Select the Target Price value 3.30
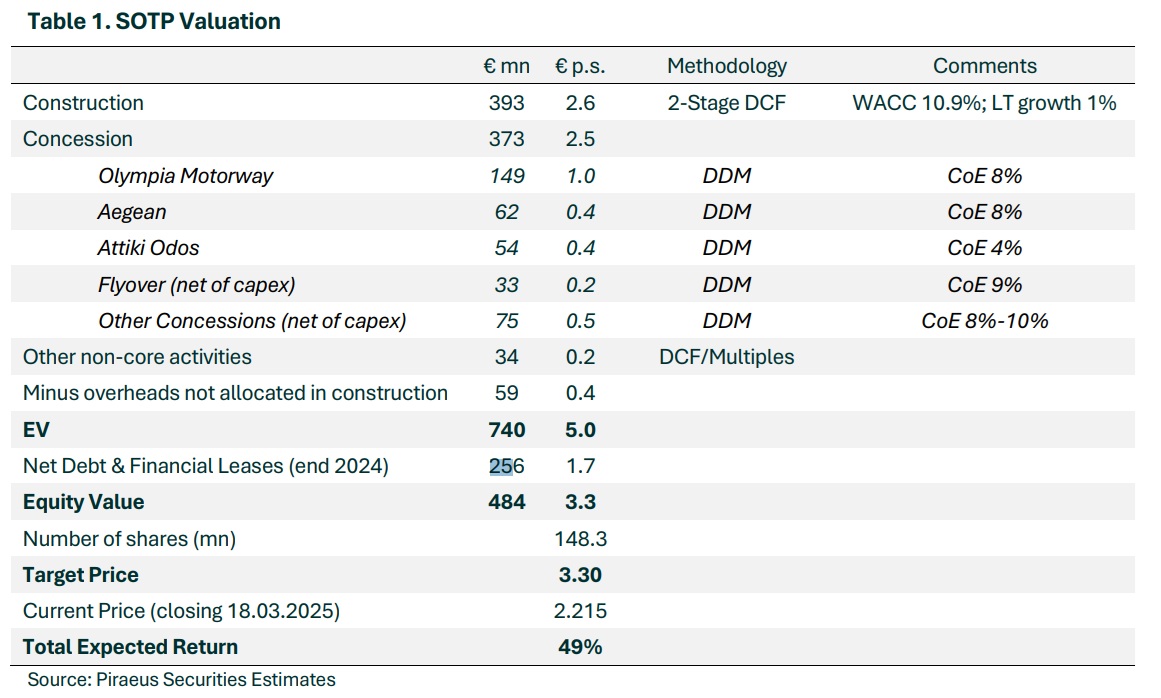This screenshot has width=1161, height=698. pos(581,575)
